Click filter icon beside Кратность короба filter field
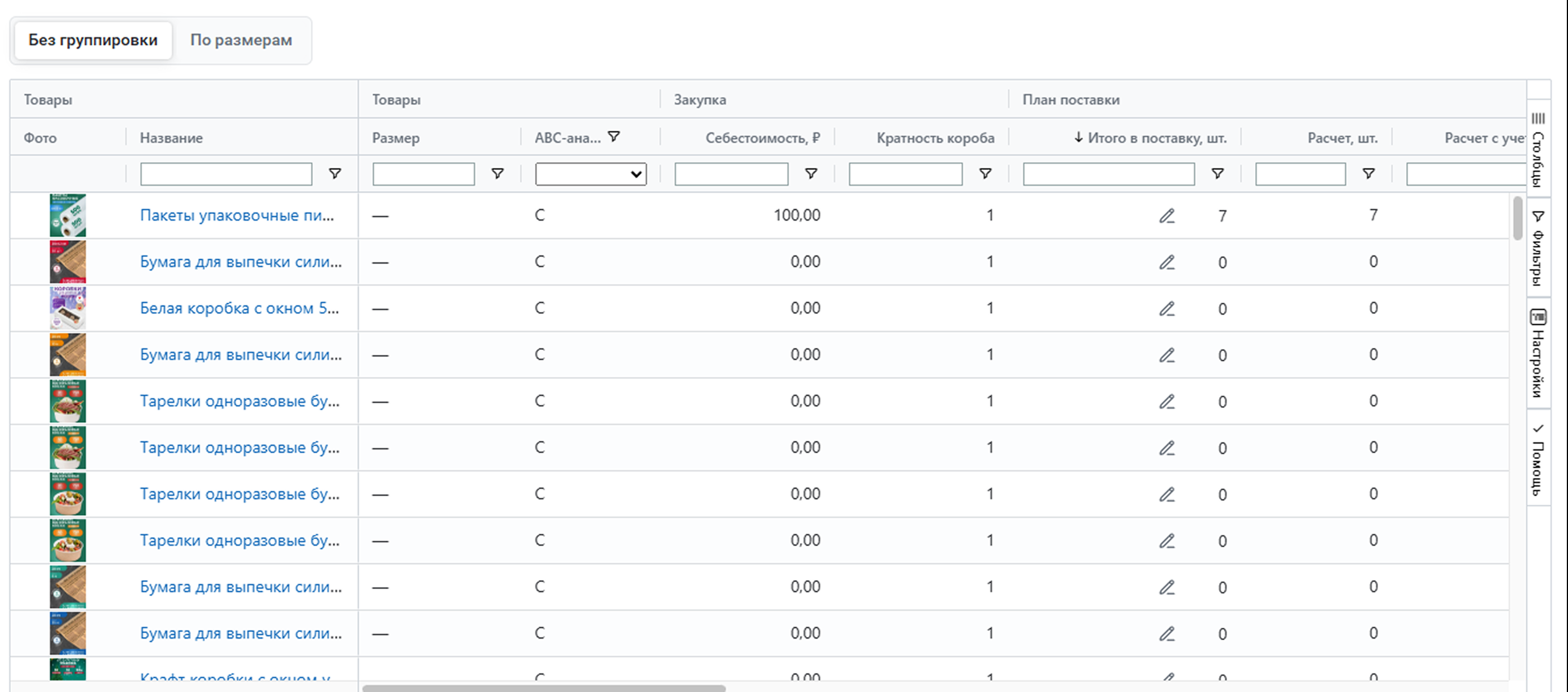The image size is (1568, 692). (985, 174)
